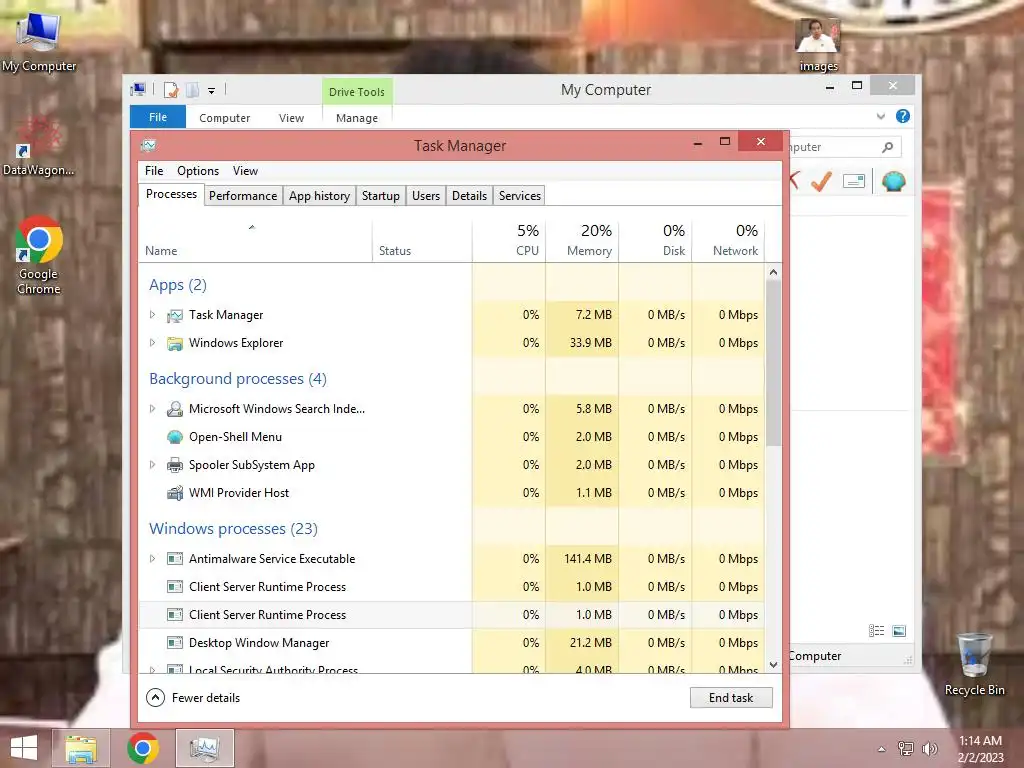Viewport: 1024px width, 768px height.
Task: Click Antimalware Service Executable icon
Action: 174,559
